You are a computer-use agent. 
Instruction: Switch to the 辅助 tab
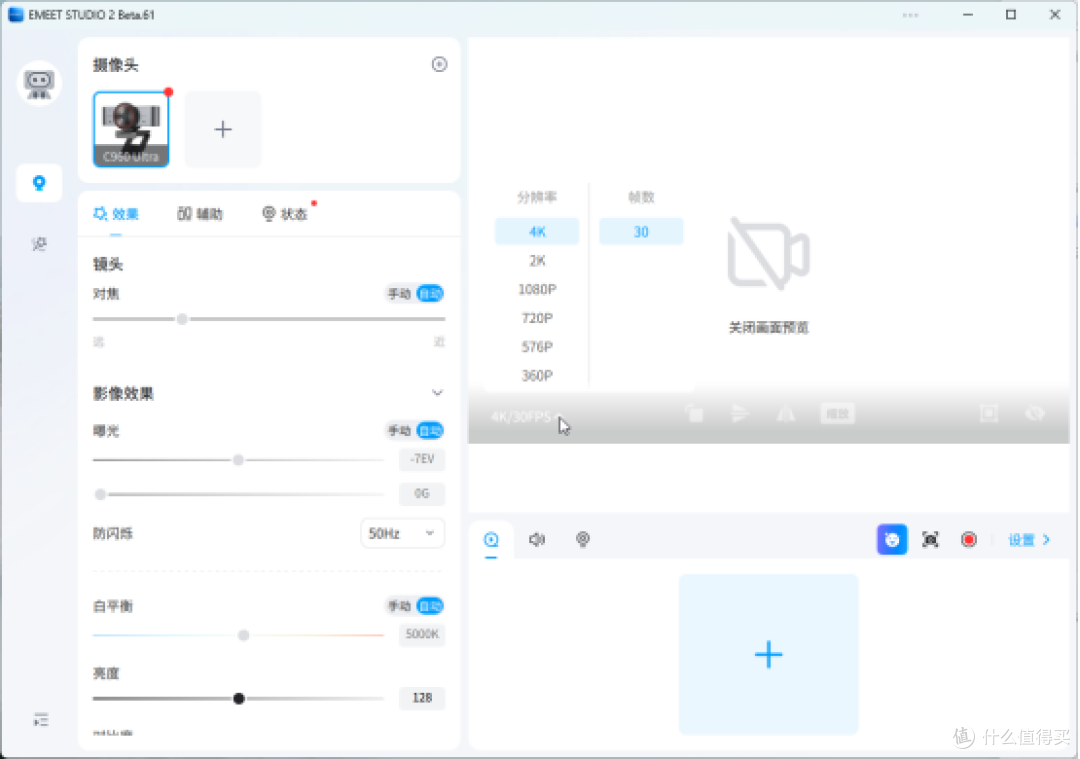pos(200,214)
